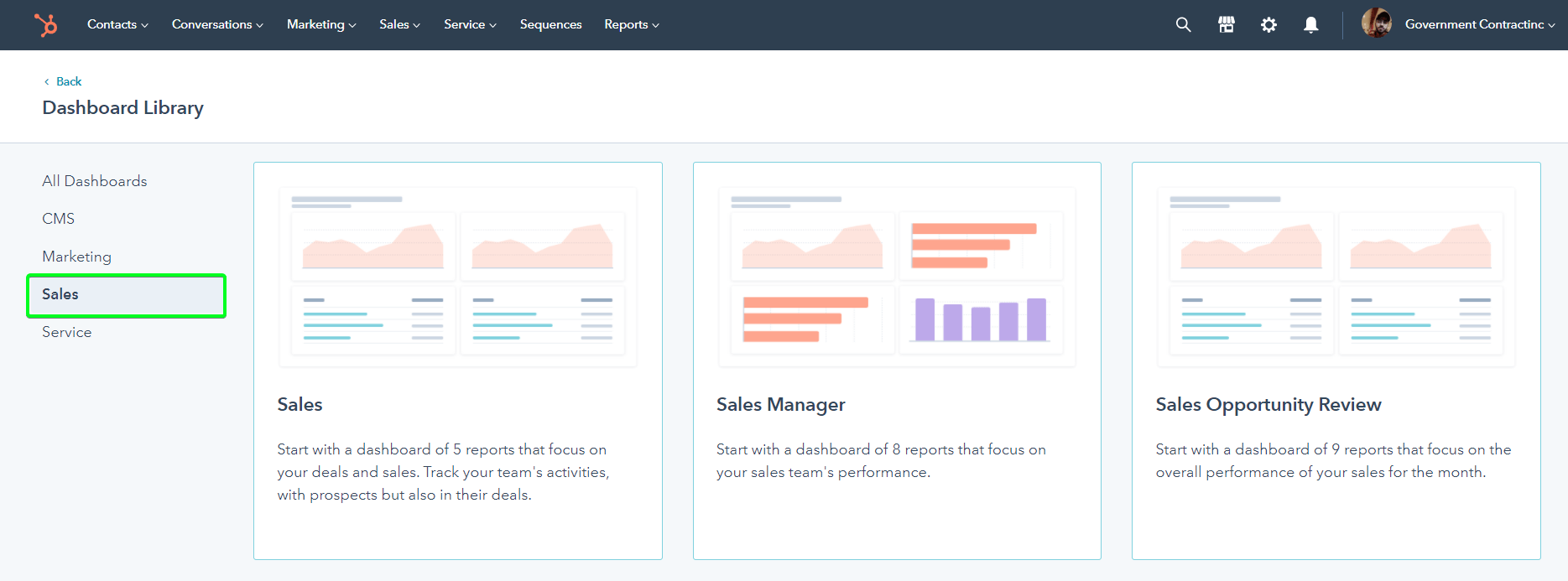
Task: Go to Sequences in the navbar
Action: click(550, 25)
